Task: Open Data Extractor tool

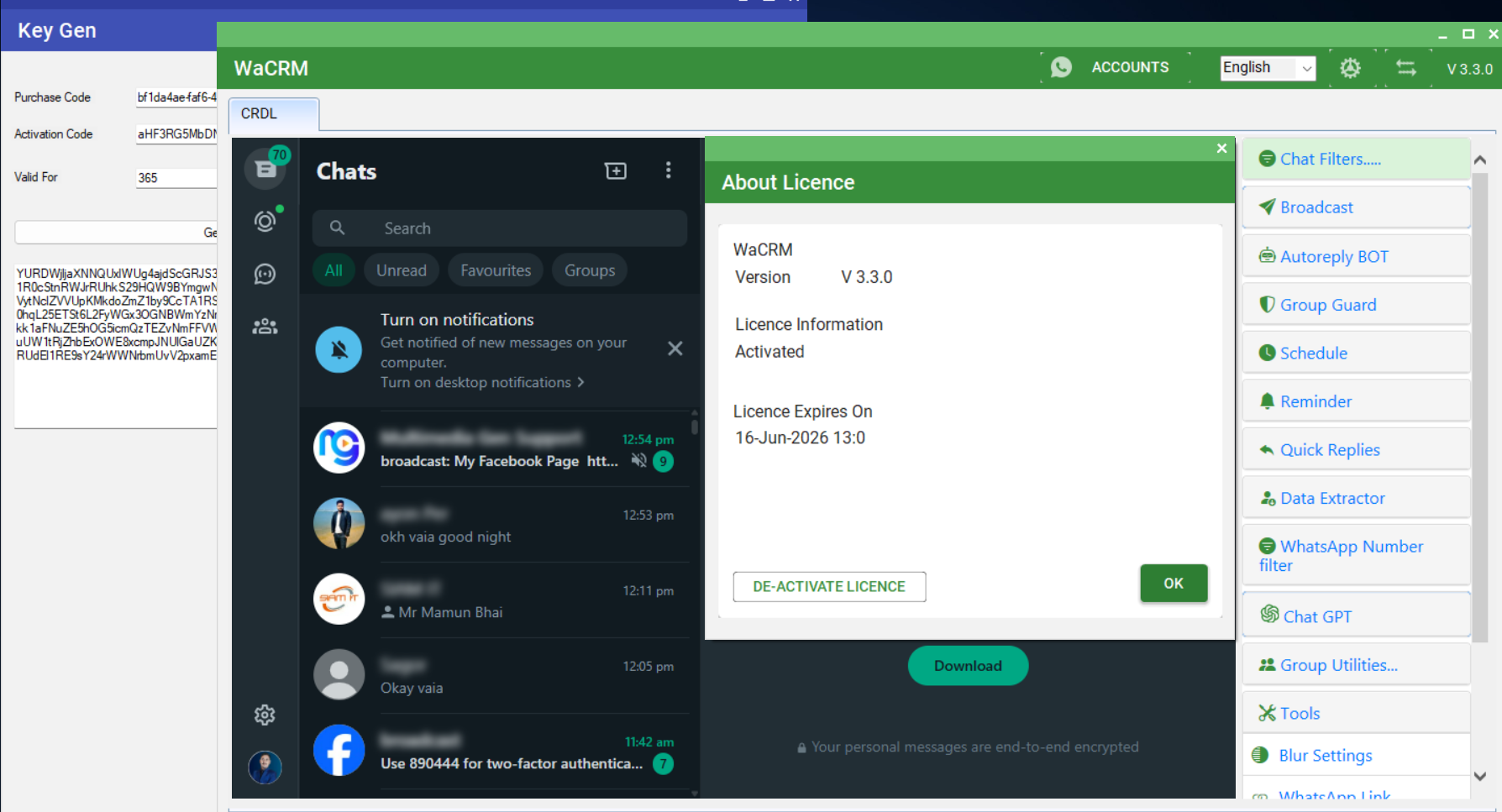Action: click(1356, 498)
